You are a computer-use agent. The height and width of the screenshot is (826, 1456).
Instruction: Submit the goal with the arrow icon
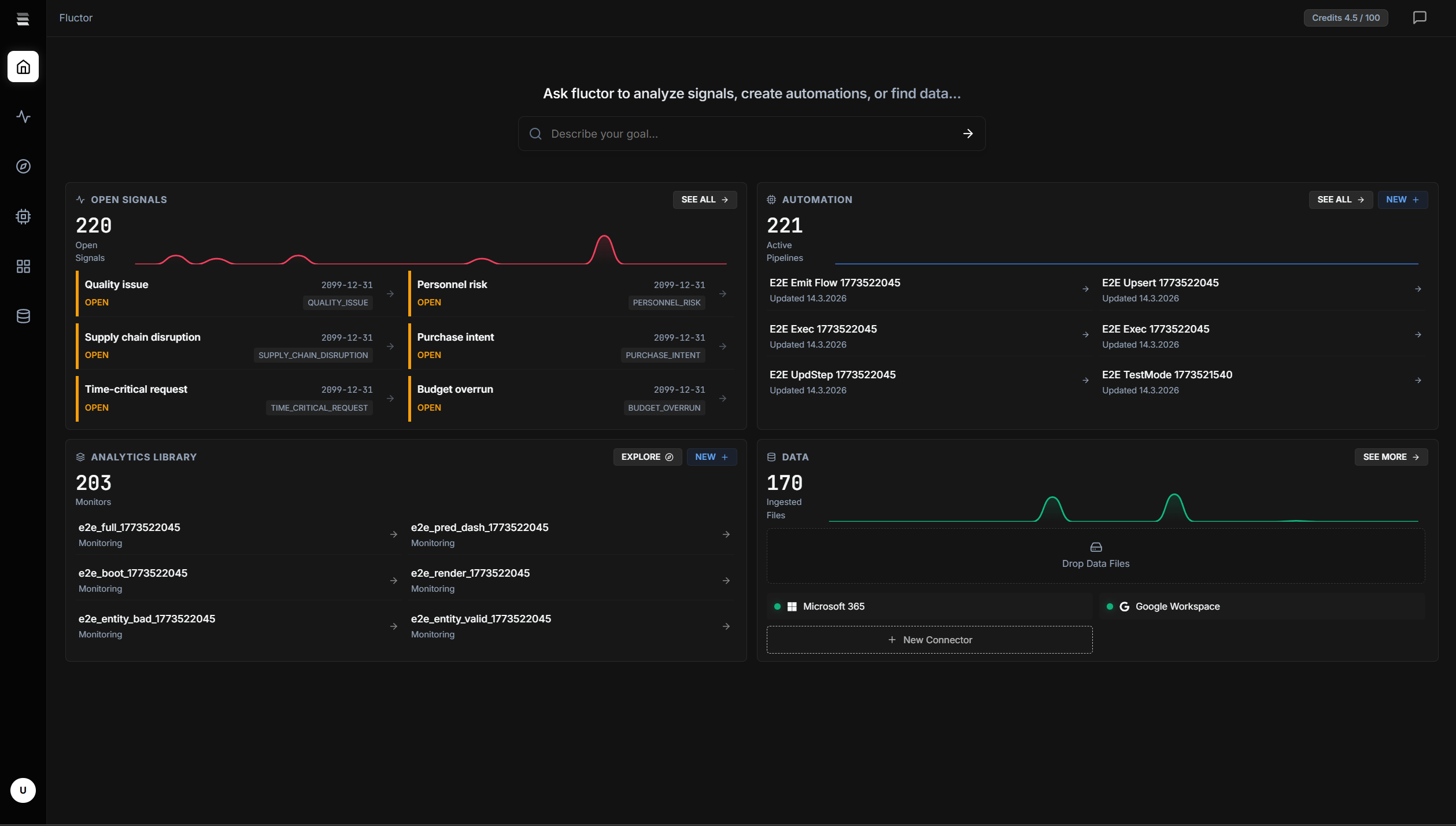(968, 134)
